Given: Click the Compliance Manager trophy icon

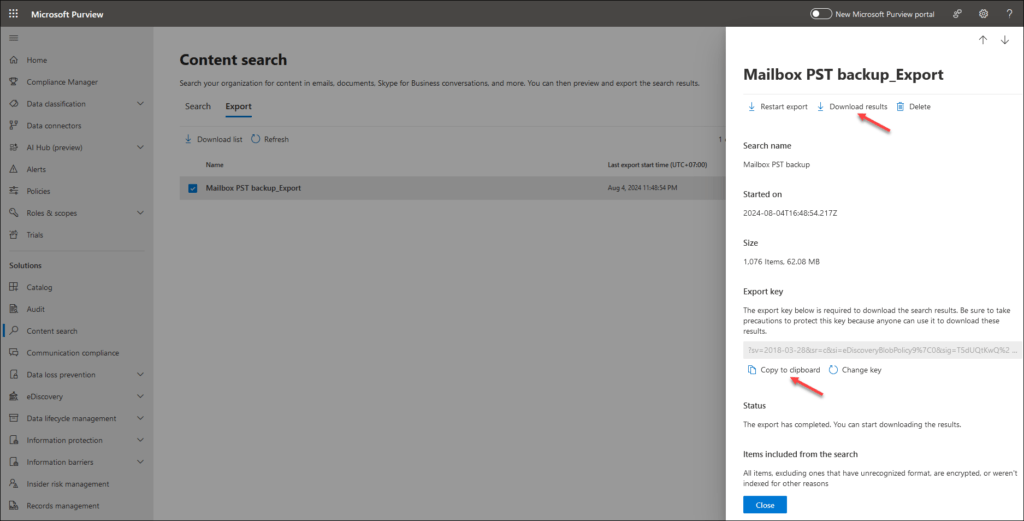Looking at the screenshot, I should coord(14,82).
